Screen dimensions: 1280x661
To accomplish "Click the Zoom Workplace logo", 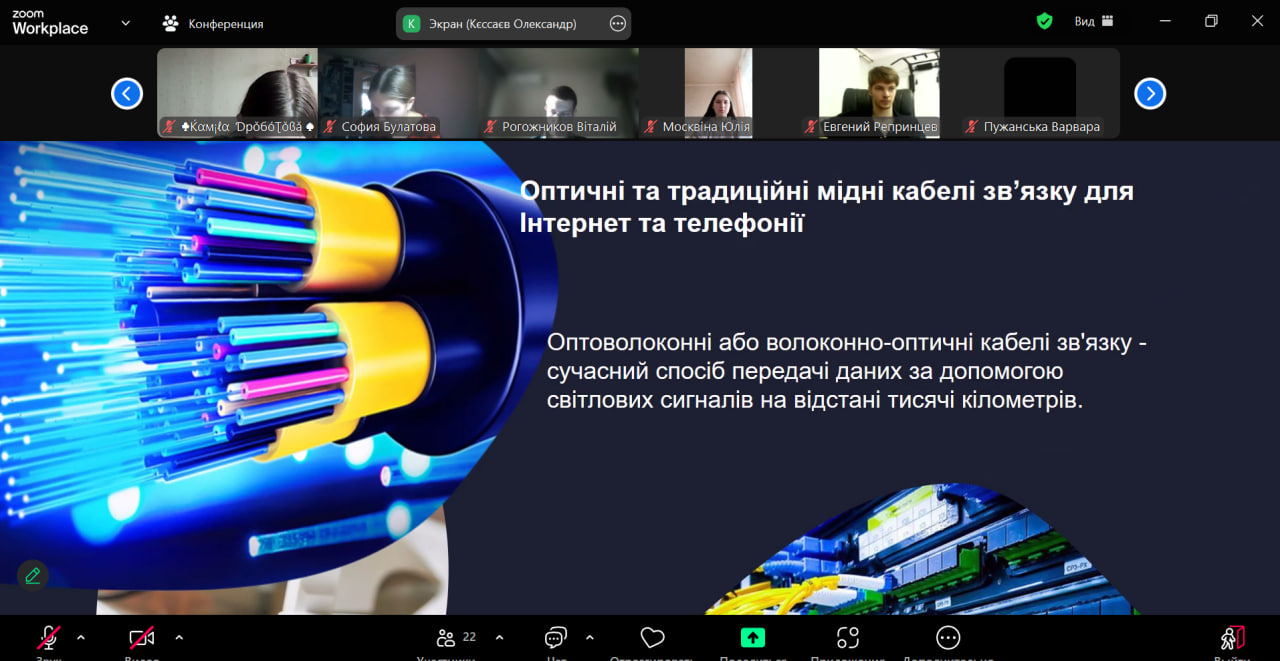I will tap(50, 23).
